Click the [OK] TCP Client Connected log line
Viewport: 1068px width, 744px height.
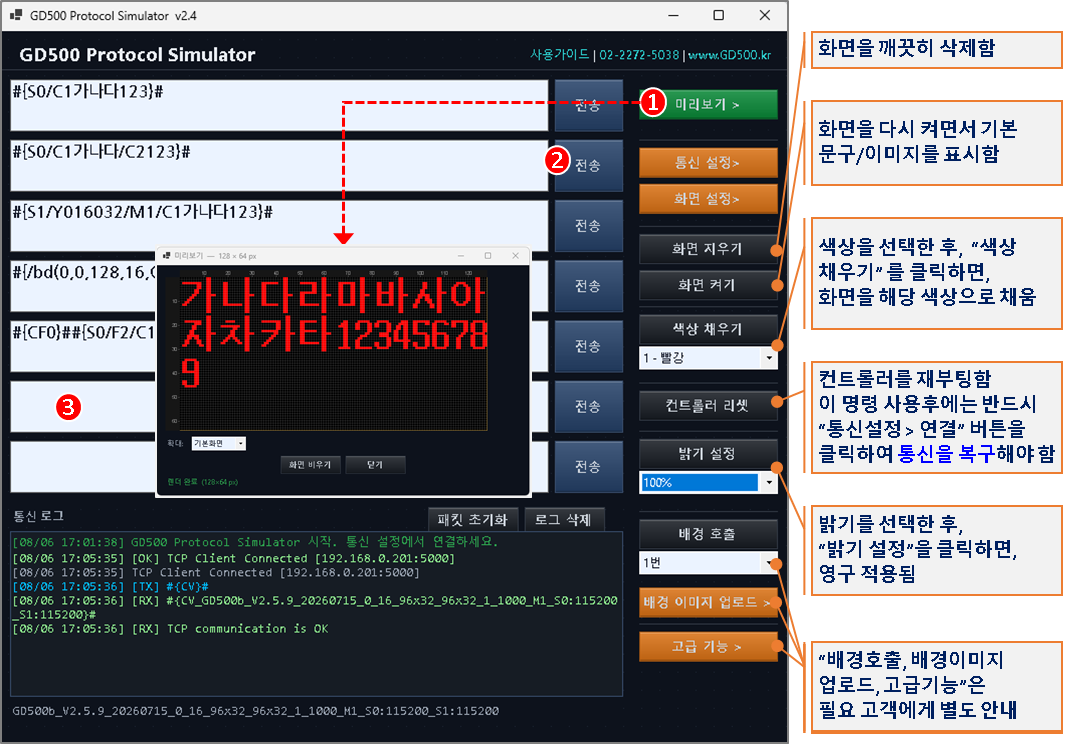tap(234, 559)
